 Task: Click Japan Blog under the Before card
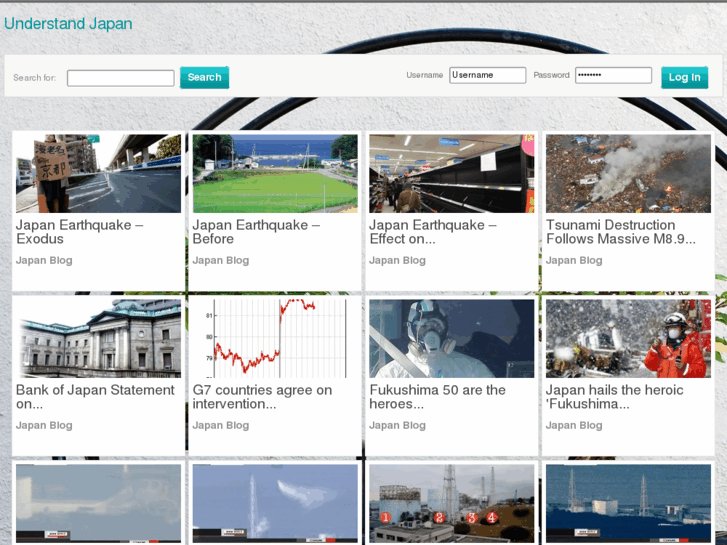(221, 260)
